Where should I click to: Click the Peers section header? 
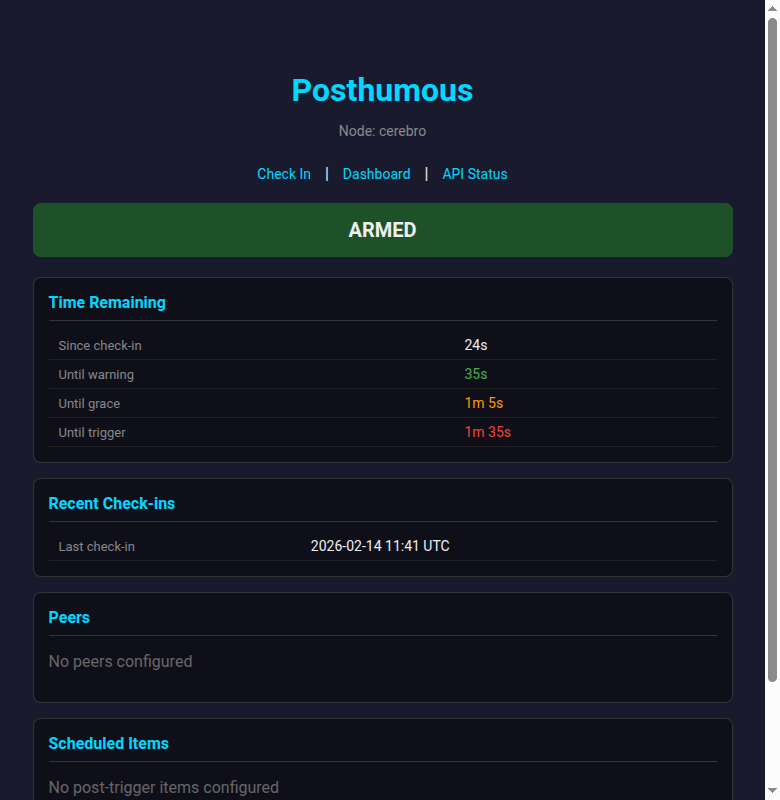(69, 617)
